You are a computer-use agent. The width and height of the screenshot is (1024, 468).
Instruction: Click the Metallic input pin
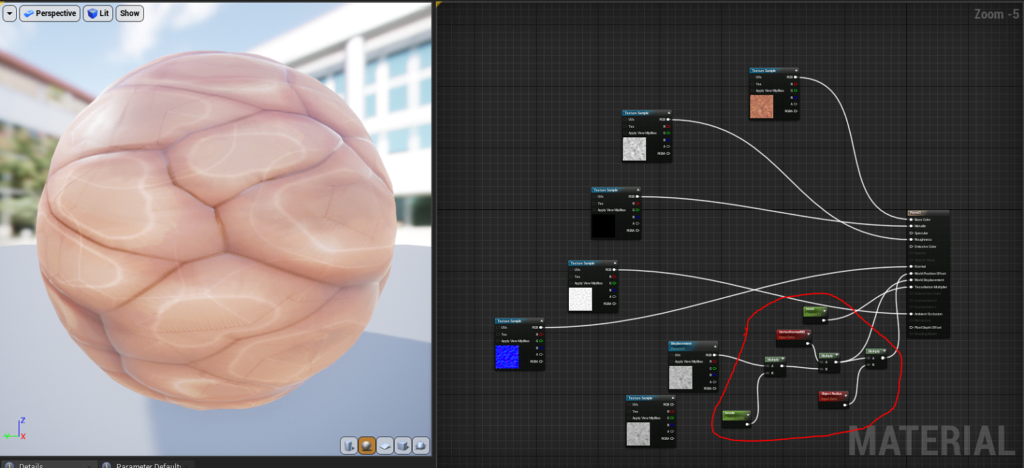pos(912,226)
